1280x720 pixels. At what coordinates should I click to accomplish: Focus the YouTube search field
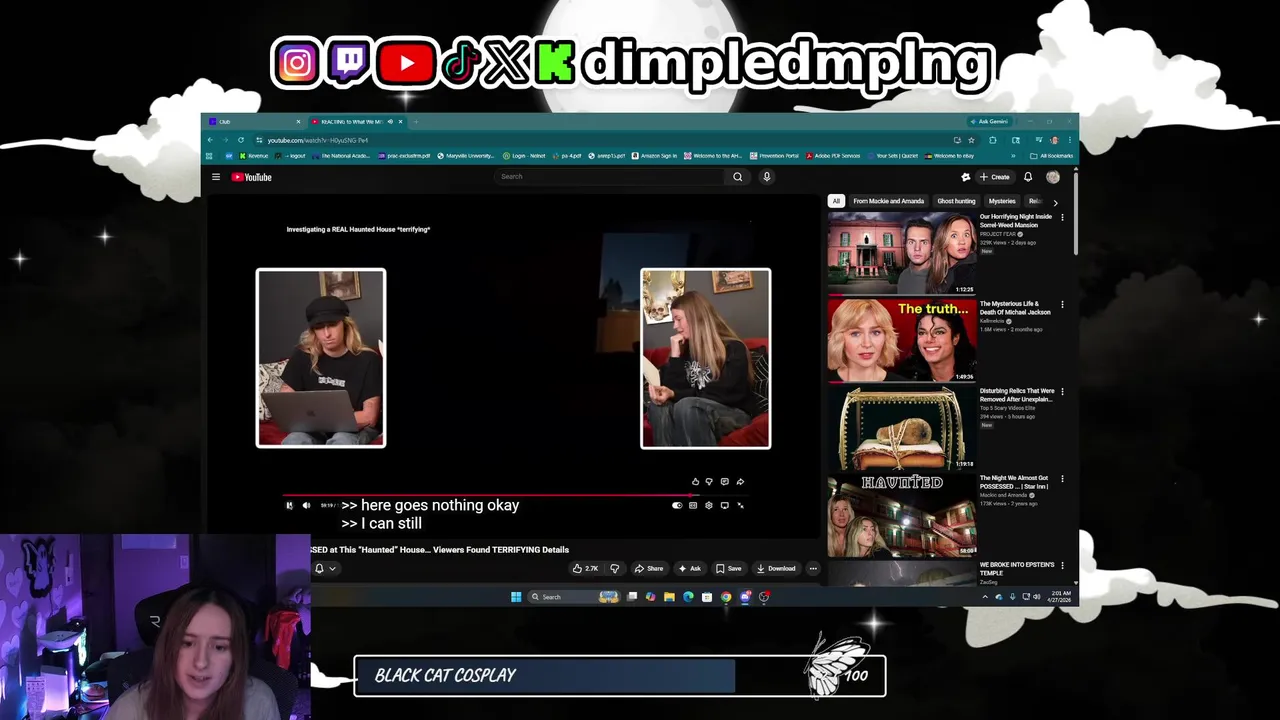pos(611,177)
